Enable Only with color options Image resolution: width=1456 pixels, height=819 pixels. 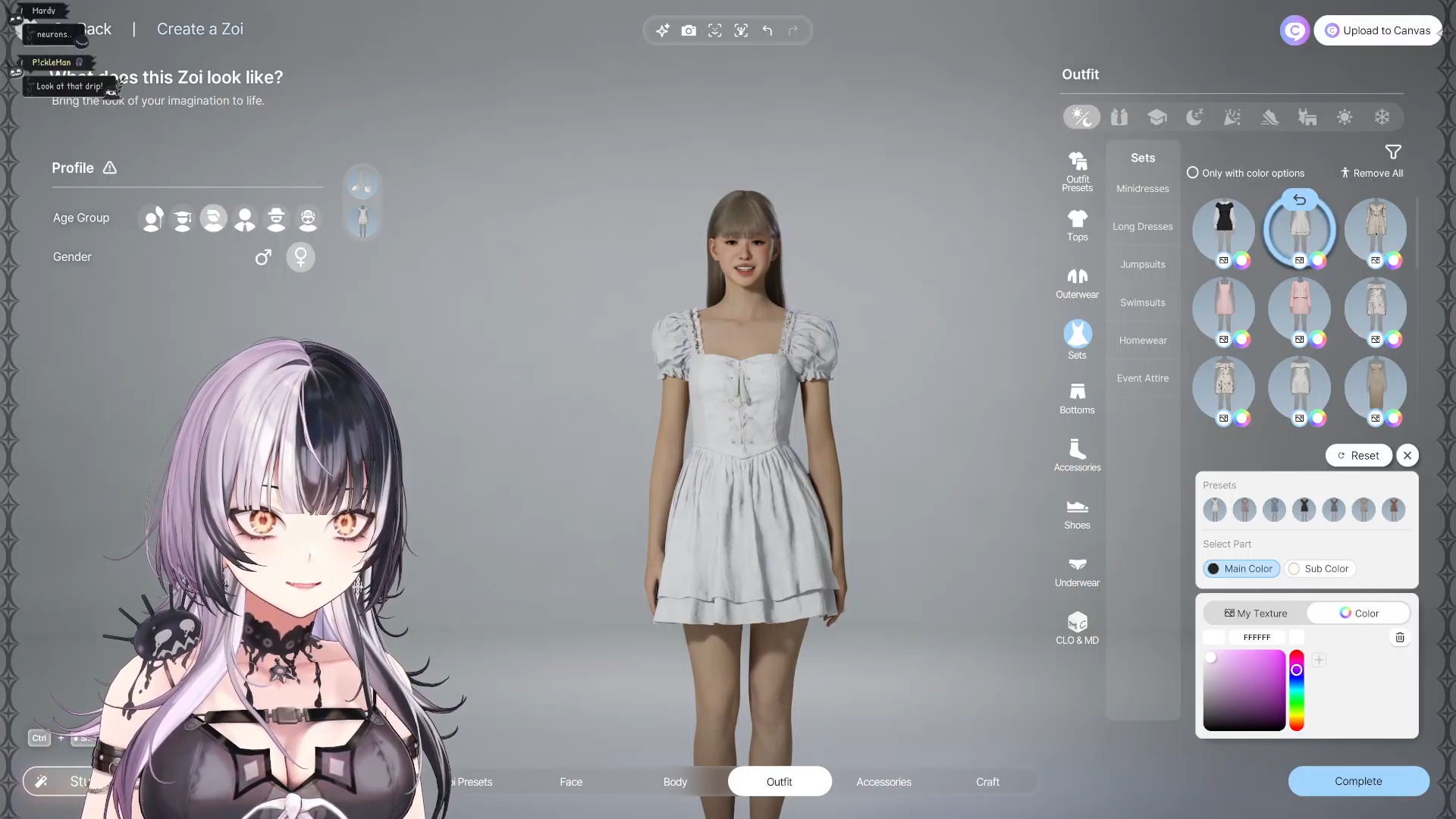click(1193, 173)
